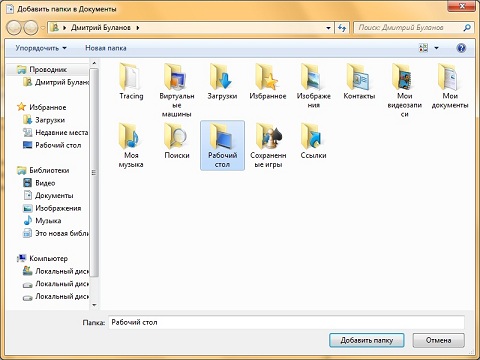Select Дмитрий Буланов in navigation pane
The width and height of the screenshot is (480, 360).
click(55, 82)
